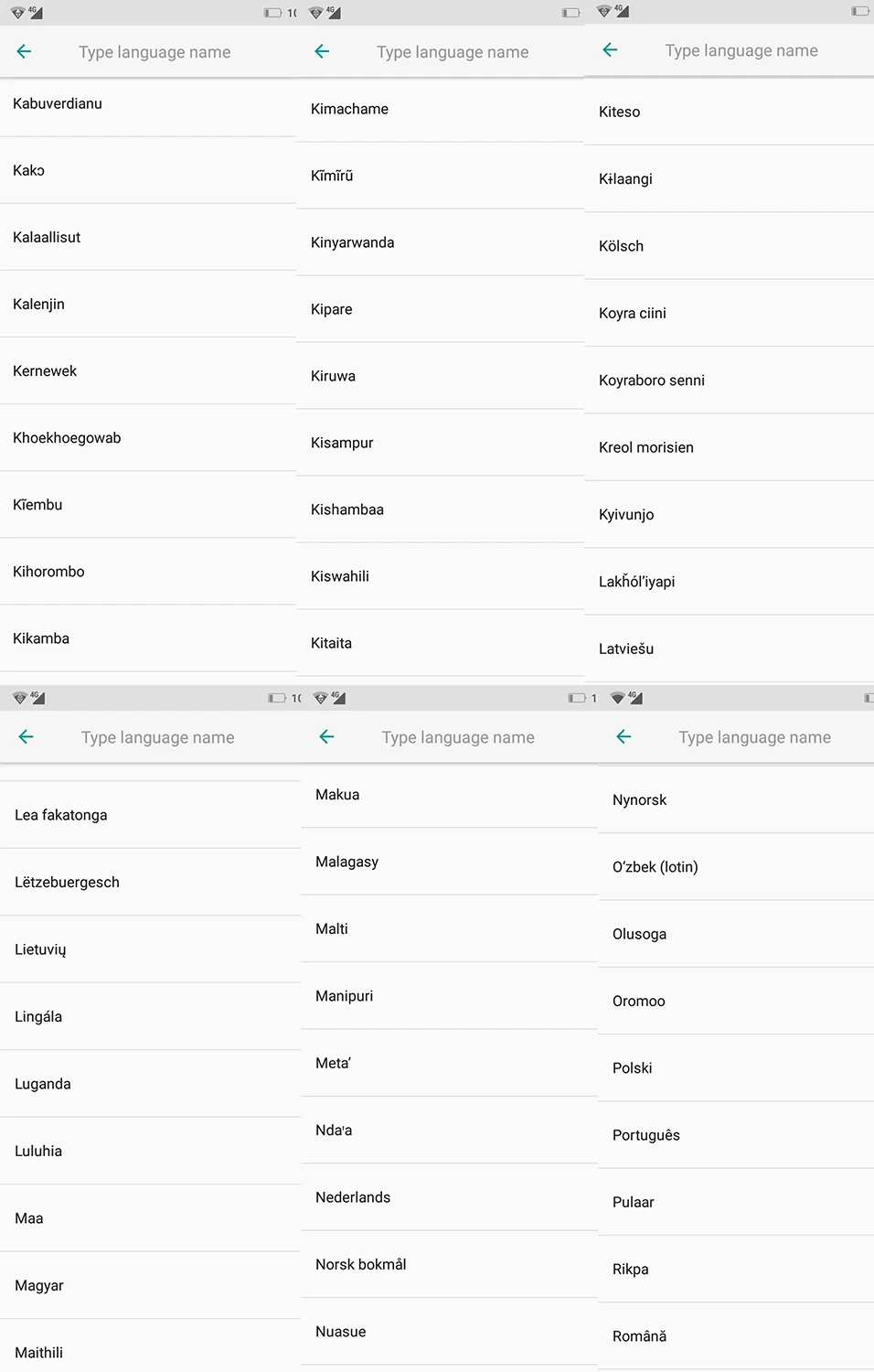Image resolution: width=874 pixels, height=1372 pixels.
Task: Choose Português language
Action: (x=736, y=1135)
